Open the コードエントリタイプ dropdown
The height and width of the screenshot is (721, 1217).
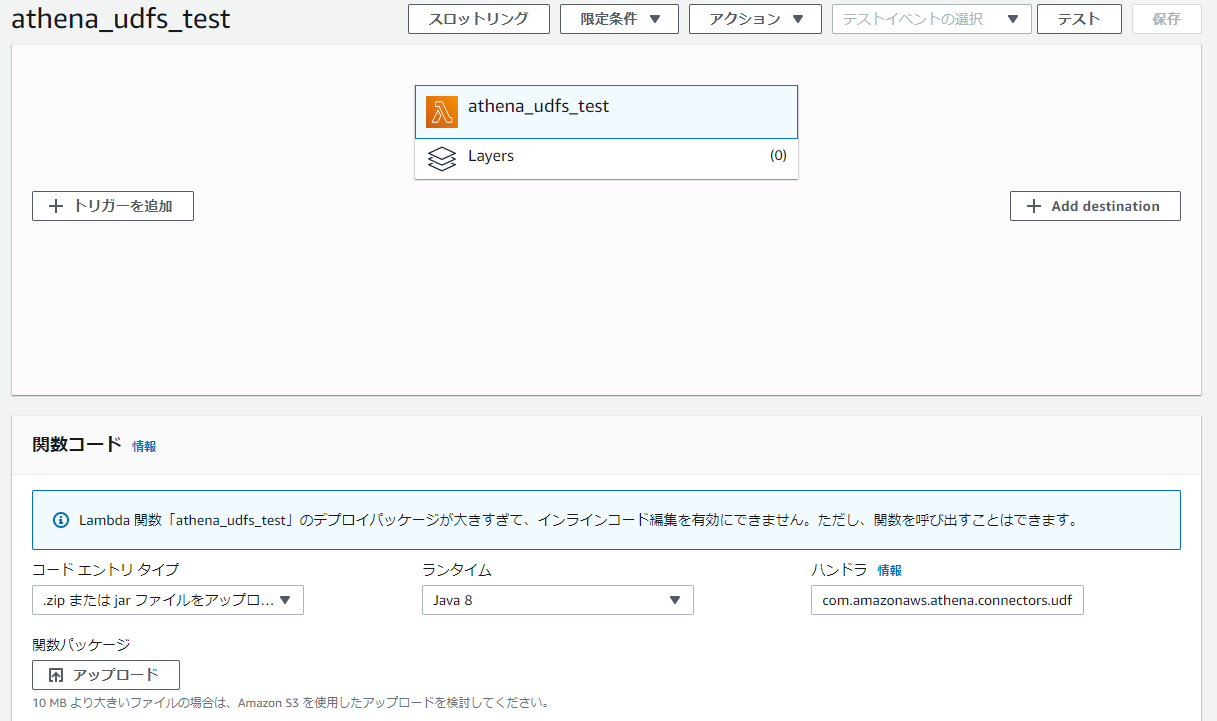[167, 600]
